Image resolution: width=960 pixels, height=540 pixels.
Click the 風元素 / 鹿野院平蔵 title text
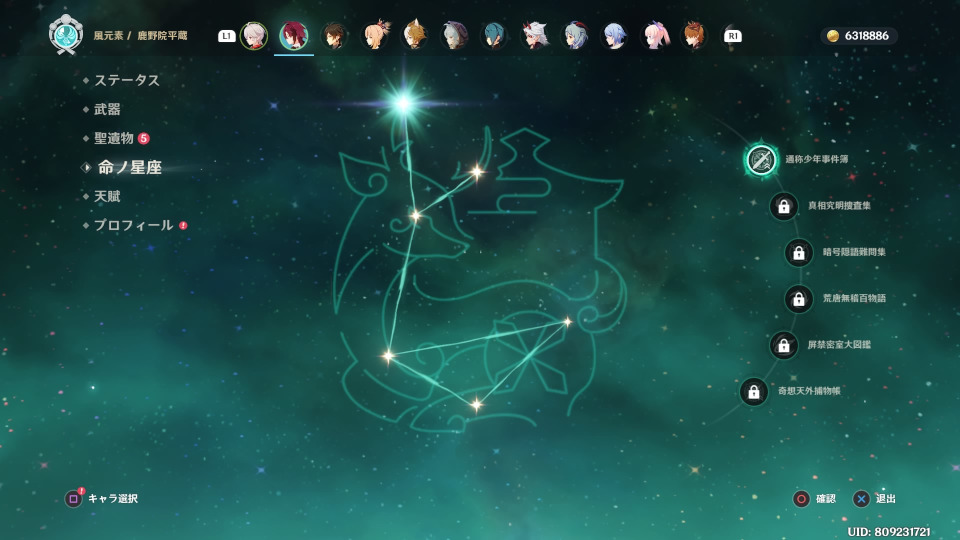tap(140, 36)
